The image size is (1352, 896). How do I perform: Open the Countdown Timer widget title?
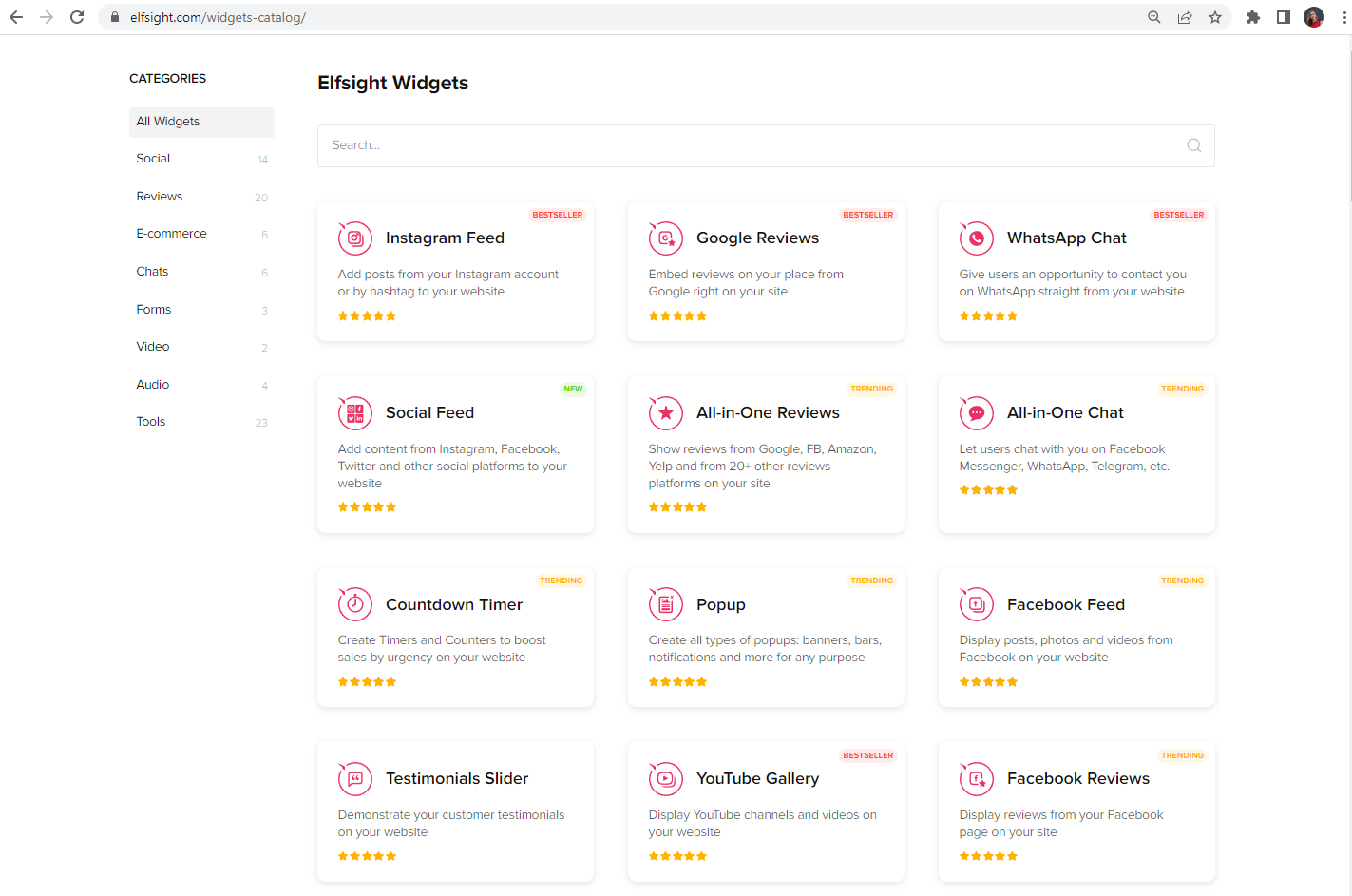tap(454, 605)
